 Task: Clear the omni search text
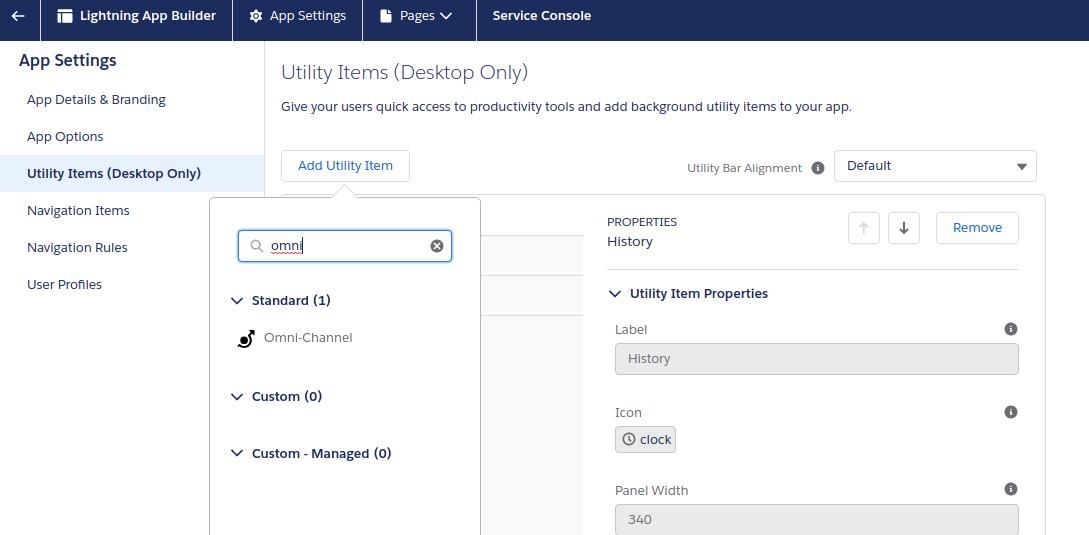pos(437,246)
